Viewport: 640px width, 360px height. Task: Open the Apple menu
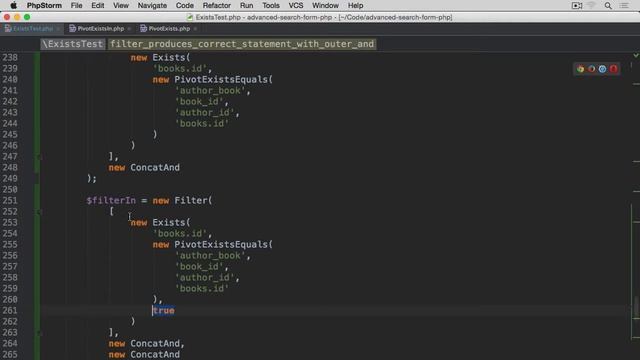(x=13, y=6)
